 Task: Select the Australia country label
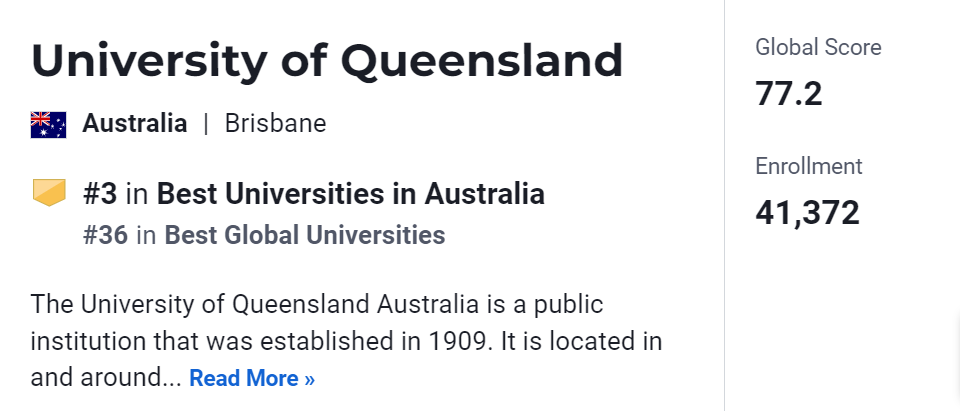click(134, 124)
